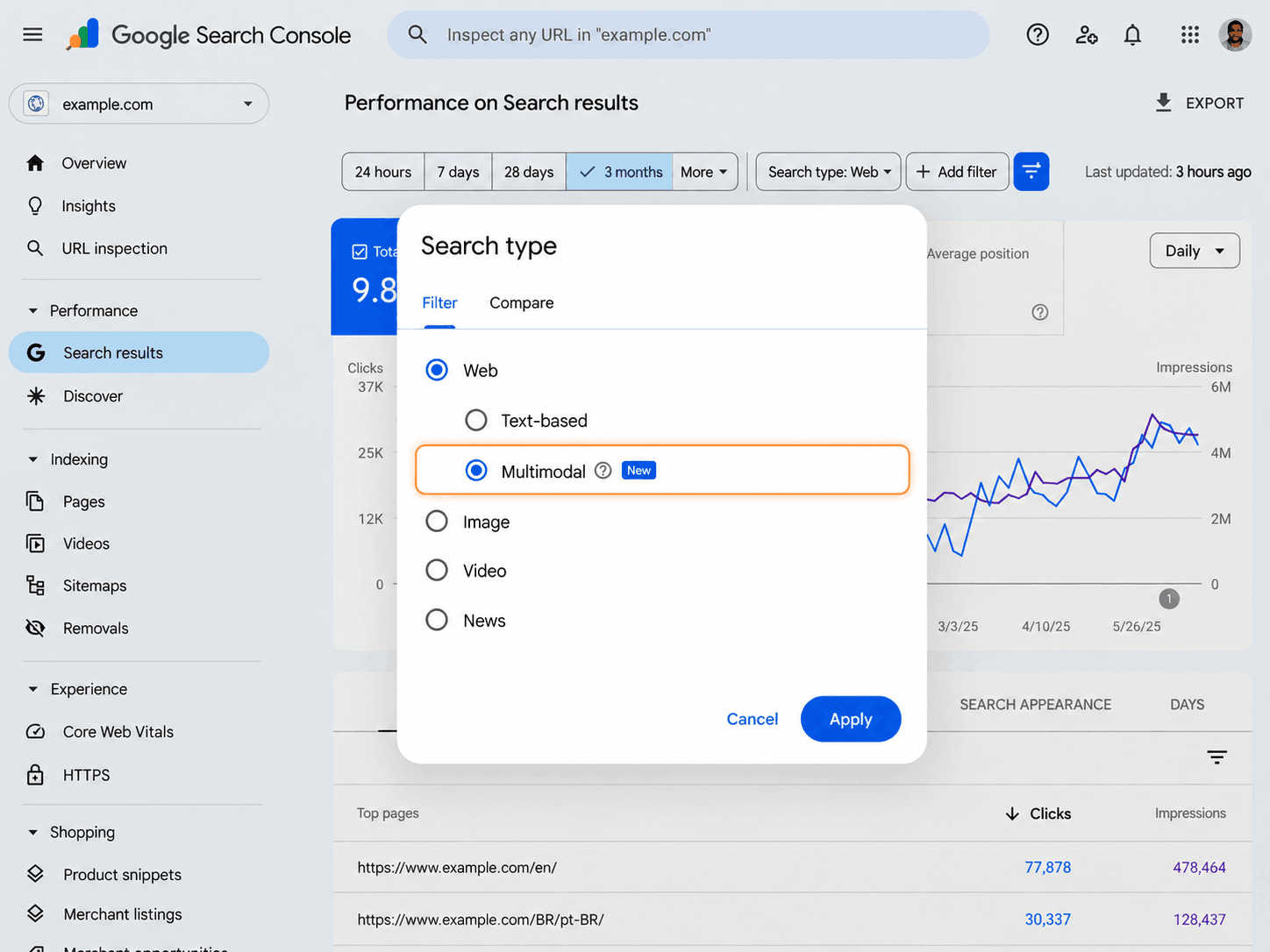The width and height of the screenshot is (1270, 952).
Task: Open the Daily granularity dropdown
Action: [1195, 251]
